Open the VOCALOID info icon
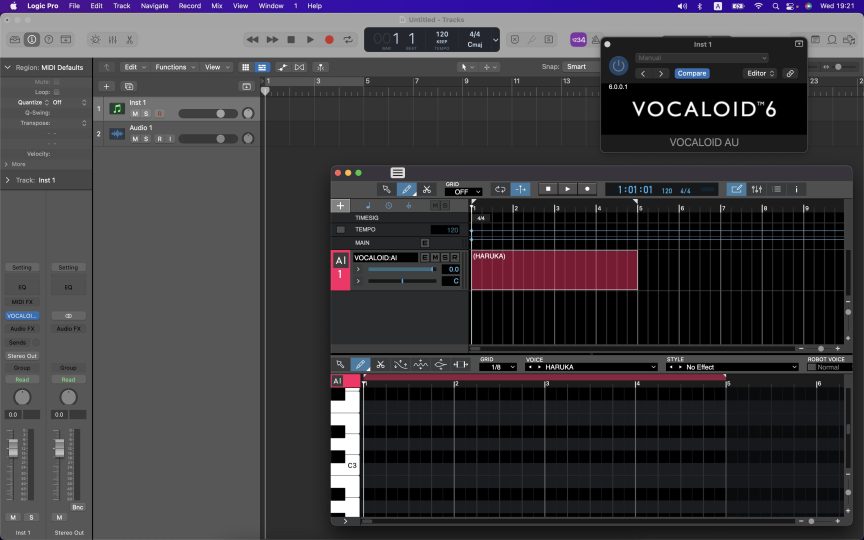 pyautogui.click(x=796, y=189)
